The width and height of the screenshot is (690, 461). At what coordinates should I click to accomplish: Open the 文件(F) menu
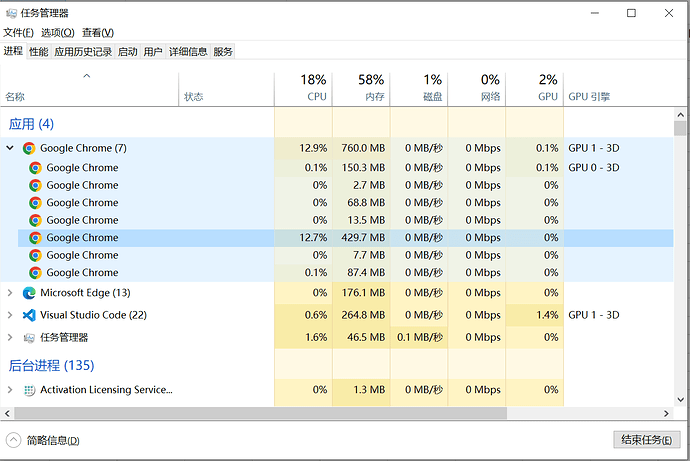[18, 33]
